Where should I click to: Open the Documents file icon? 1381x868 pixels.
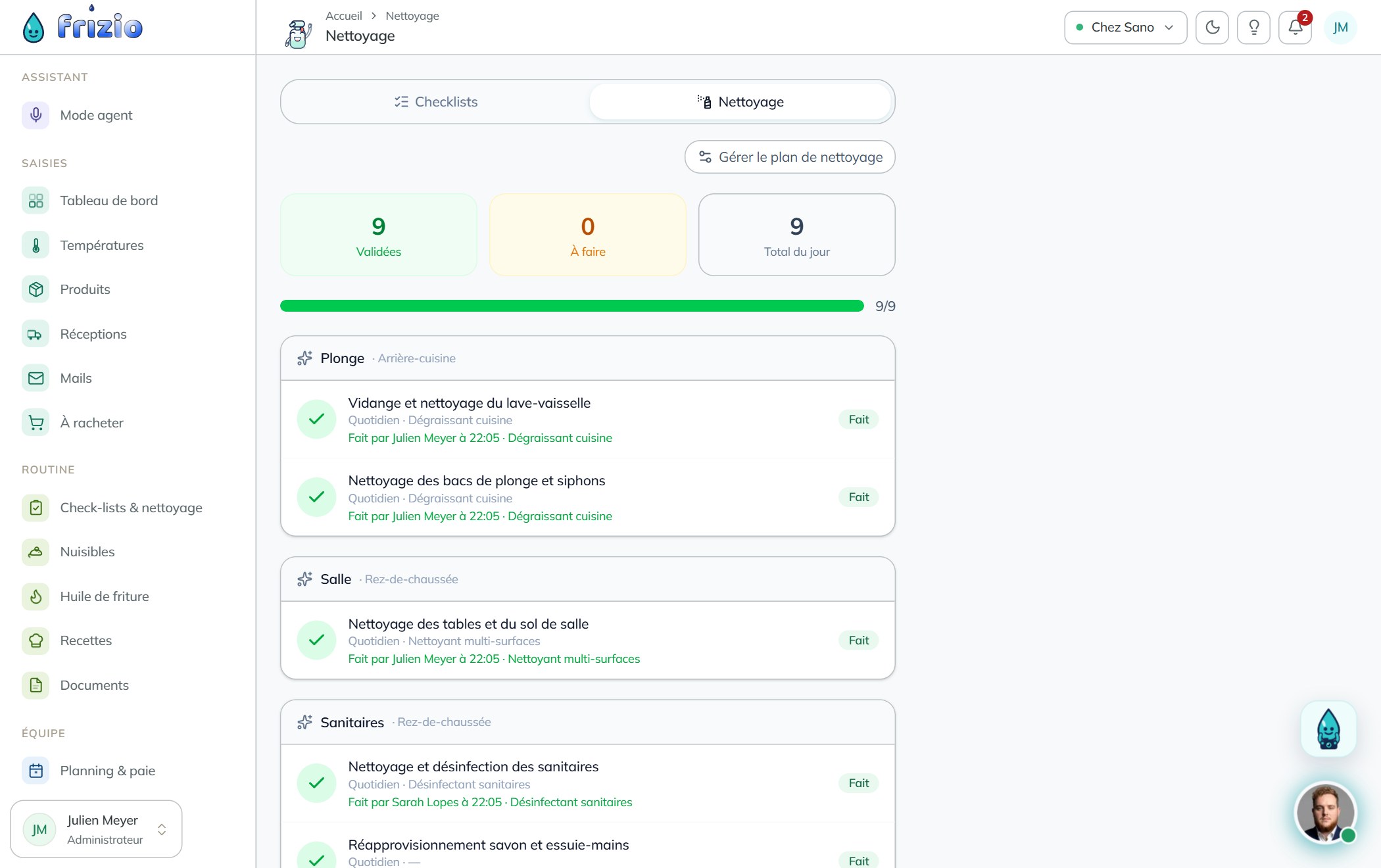(36, 685)
